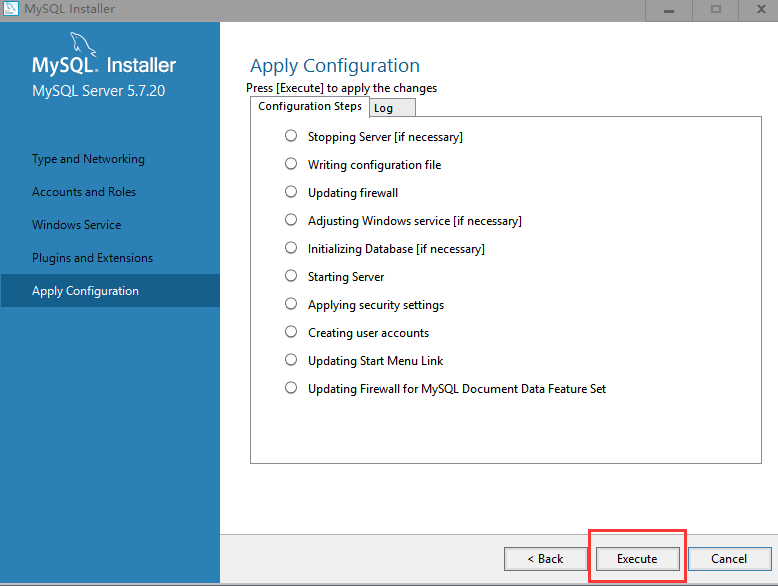Image resolution: width=778 pixels, height=586 pixels.
Task: Click radio circle for Starting Server
Action: (291, 276)
